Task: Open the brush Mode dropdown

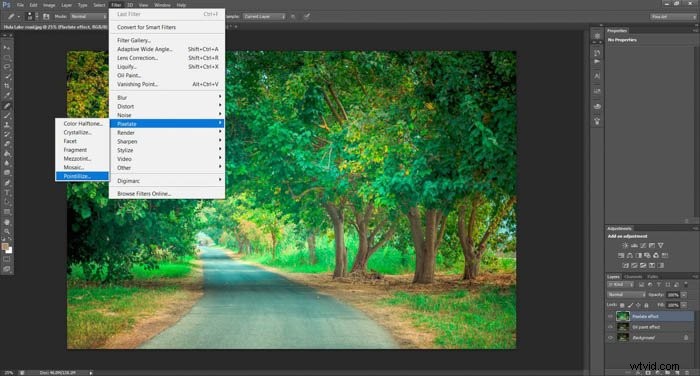Action: coord(88,17)
